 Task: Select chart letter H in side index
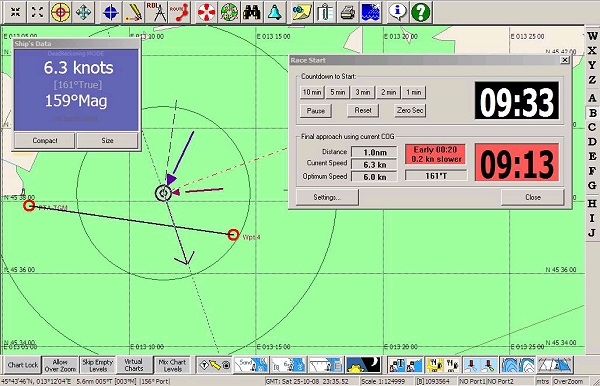[592, 203]
